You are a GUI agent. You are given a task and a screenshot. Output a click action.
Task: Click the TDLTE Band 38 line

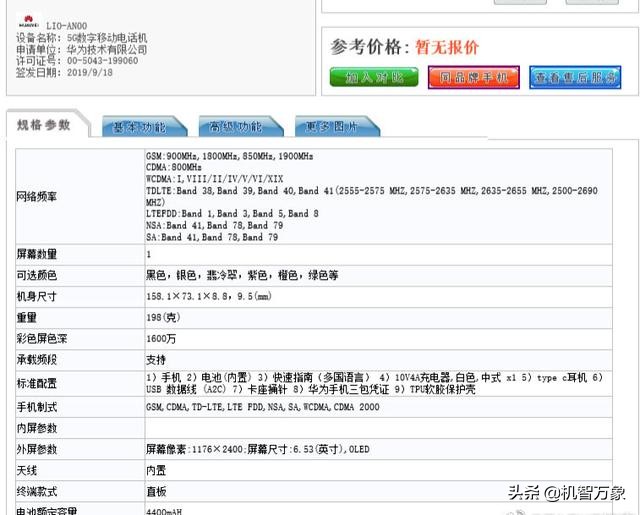372,196
